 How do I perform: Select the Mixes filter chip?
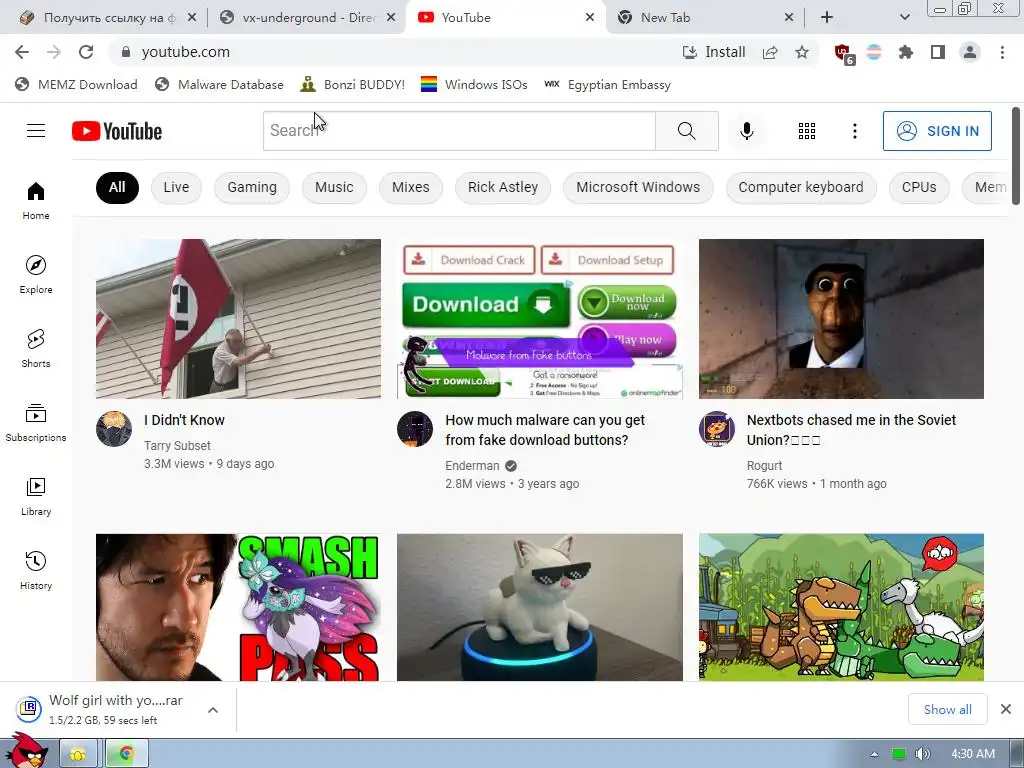click(x=411, y=187)
